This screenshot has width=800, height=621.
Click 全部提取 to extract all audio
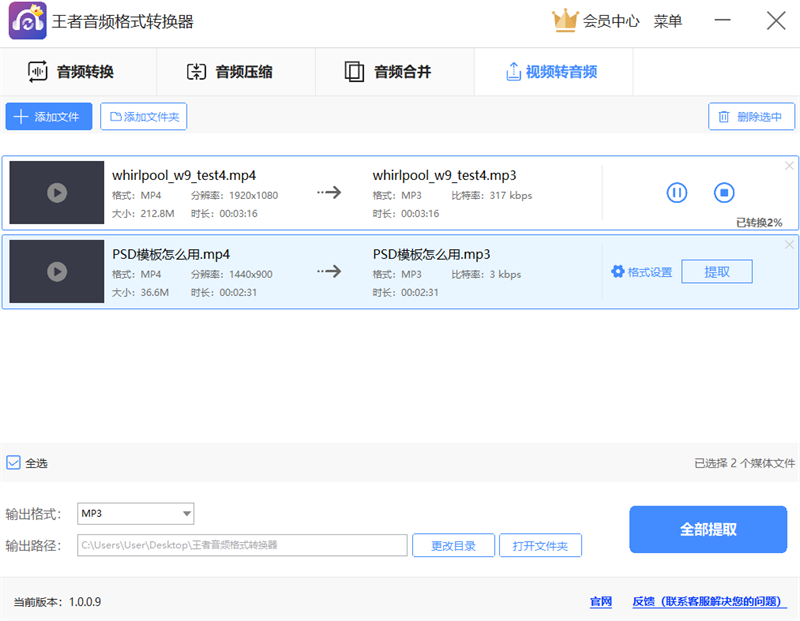[708, 530]
